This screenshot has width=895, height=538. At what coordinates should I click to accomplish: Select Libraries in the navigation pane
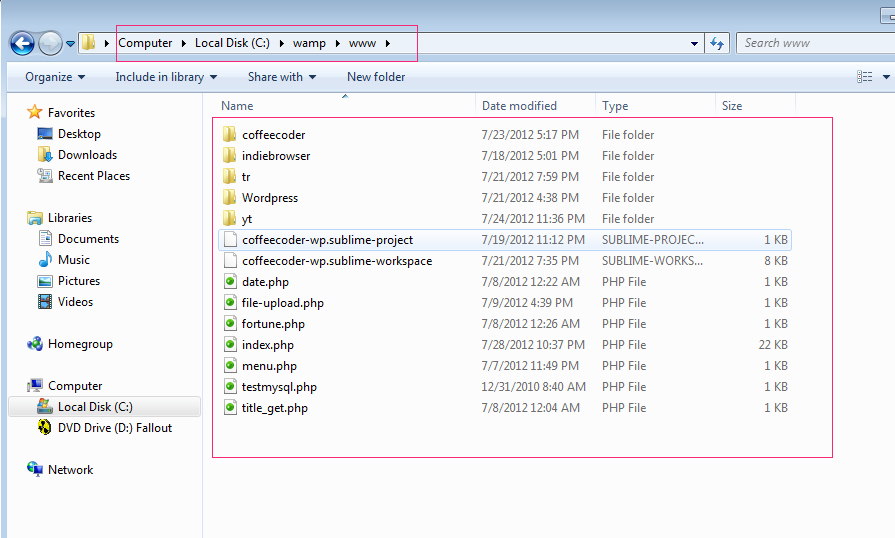70,218
